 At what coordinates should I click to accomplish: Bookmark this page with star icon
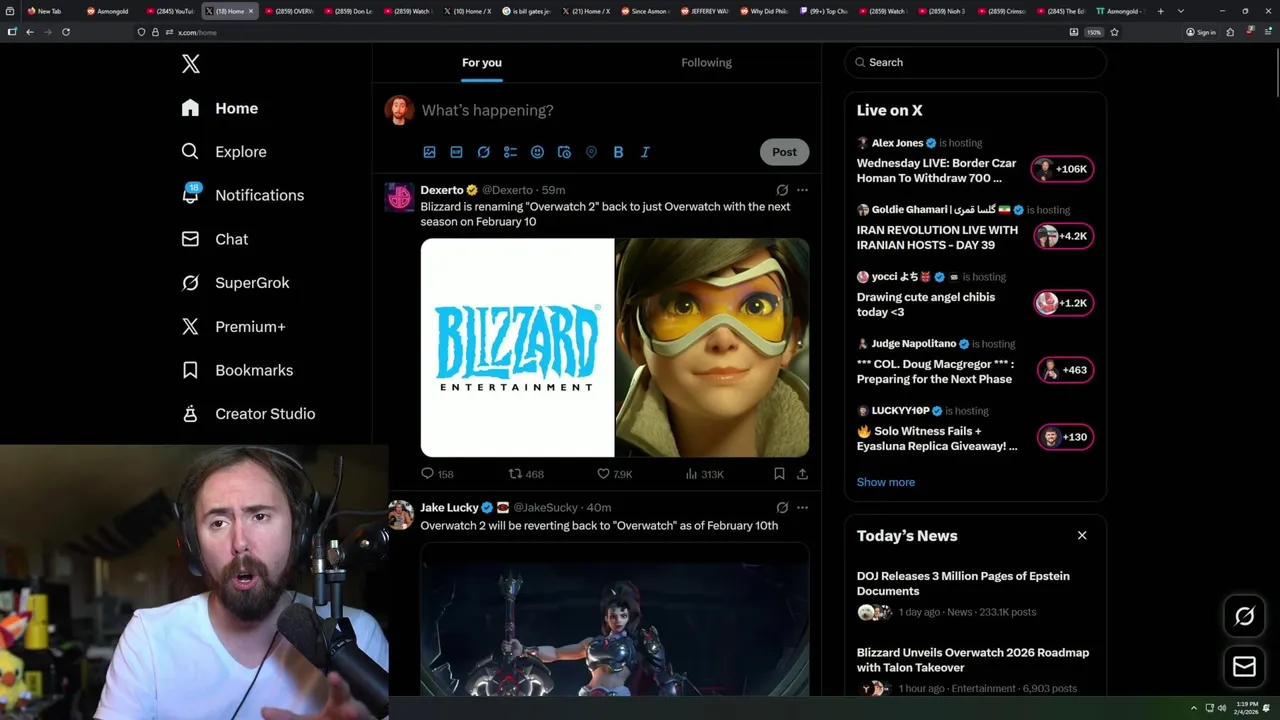(x=1114, y=32)
